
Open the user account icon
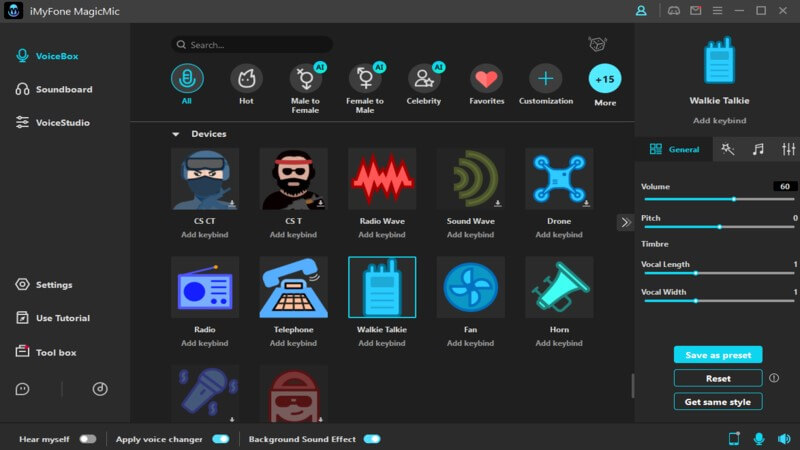pos(641,11)
